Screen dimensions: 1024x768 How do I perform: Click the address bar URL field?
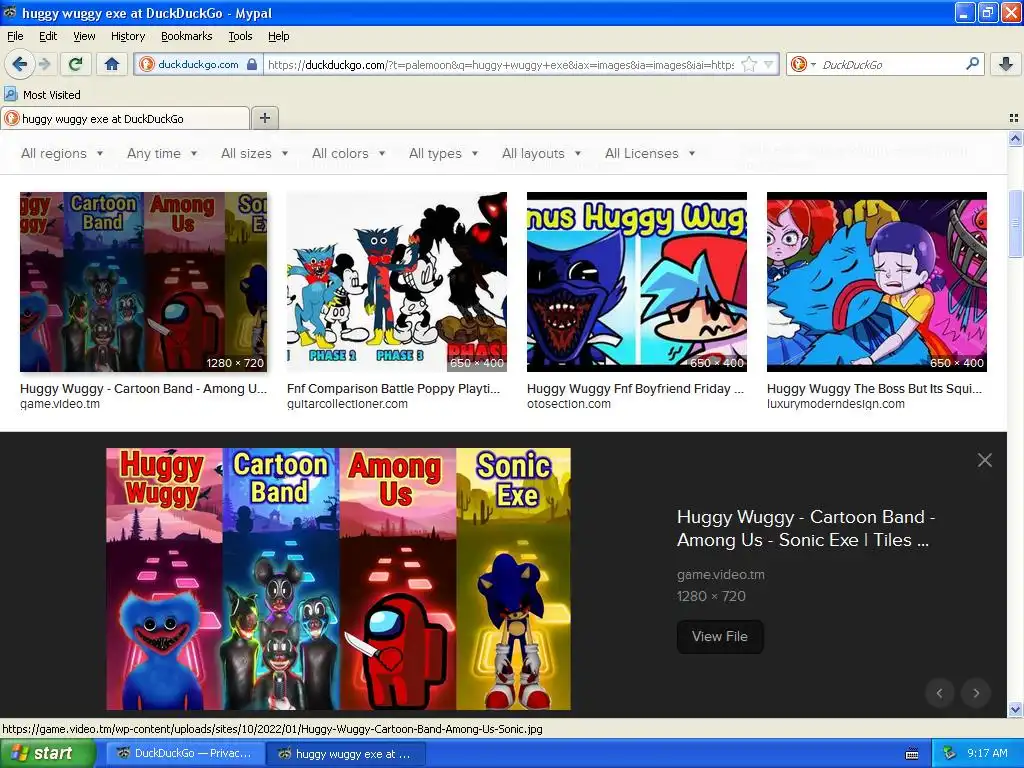point(500,65)
